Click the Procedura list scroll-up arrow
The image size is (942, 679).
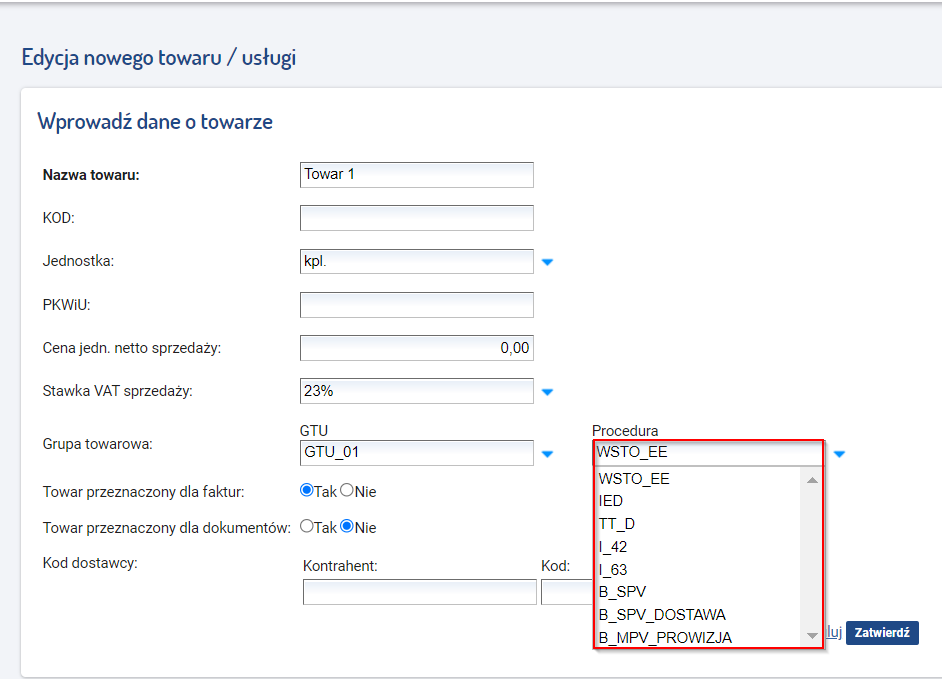click(x=812, y=480)
